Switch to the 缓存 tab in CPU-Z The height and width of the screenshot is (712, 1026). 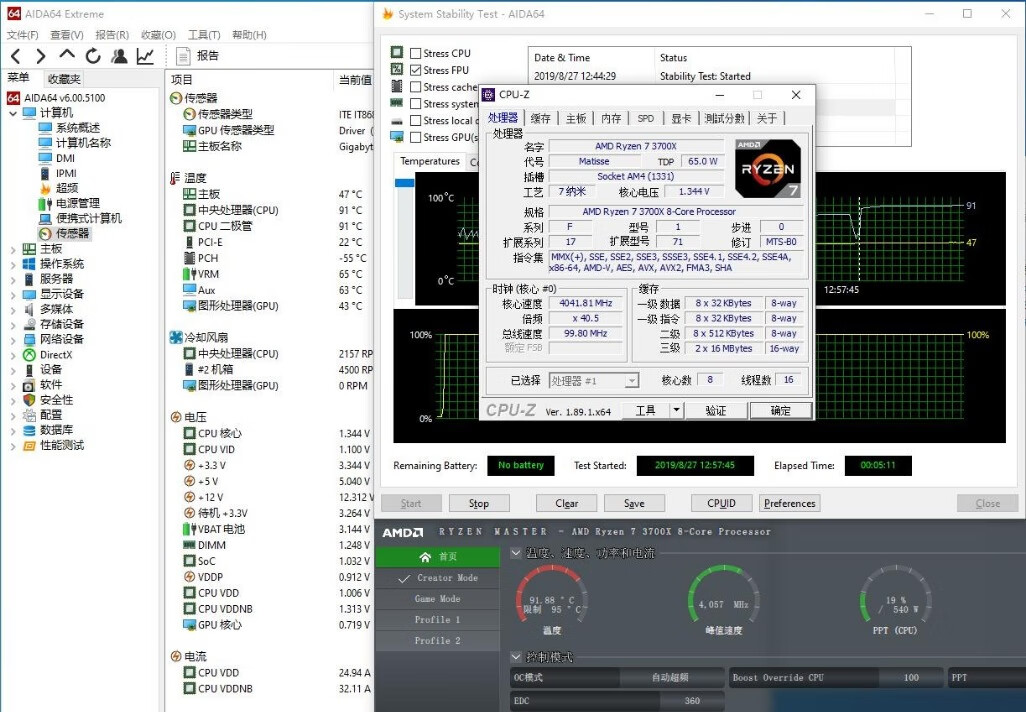[x=540, y=118]
